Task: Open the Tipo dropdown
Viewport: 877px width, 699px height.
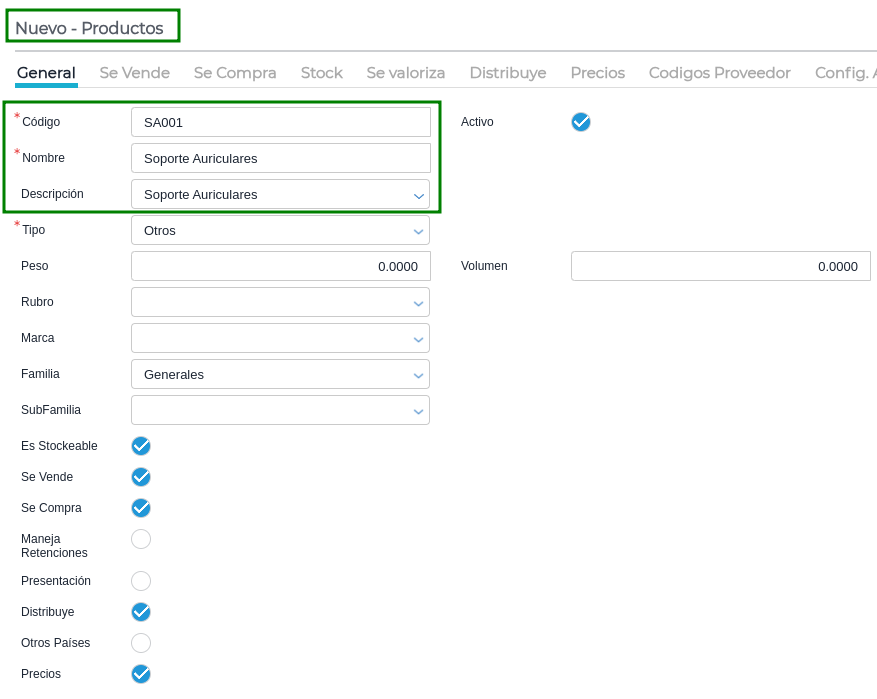Action: (280, 230)
